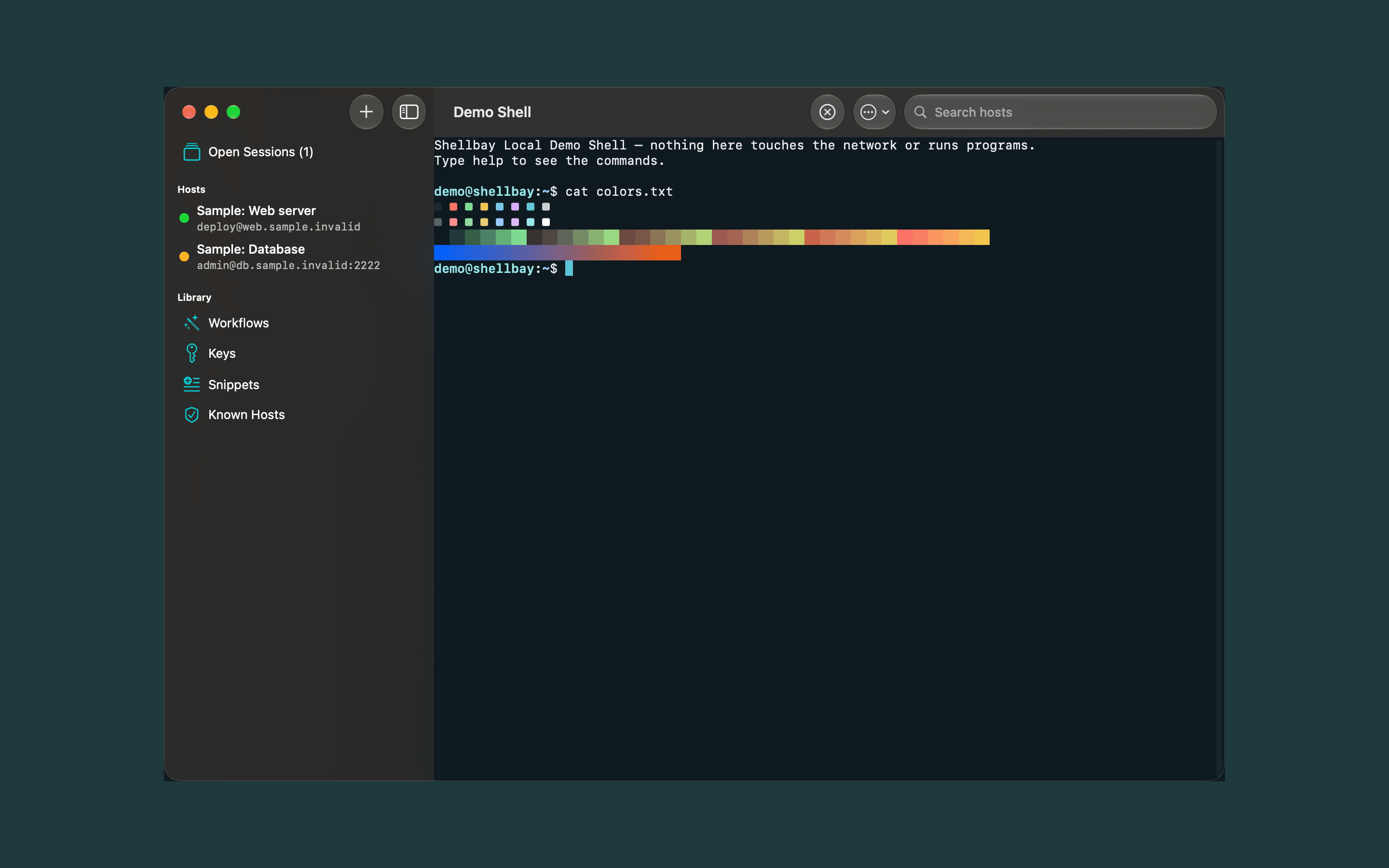Click the red square in the first color row
1389x868 pixels.
453,207
